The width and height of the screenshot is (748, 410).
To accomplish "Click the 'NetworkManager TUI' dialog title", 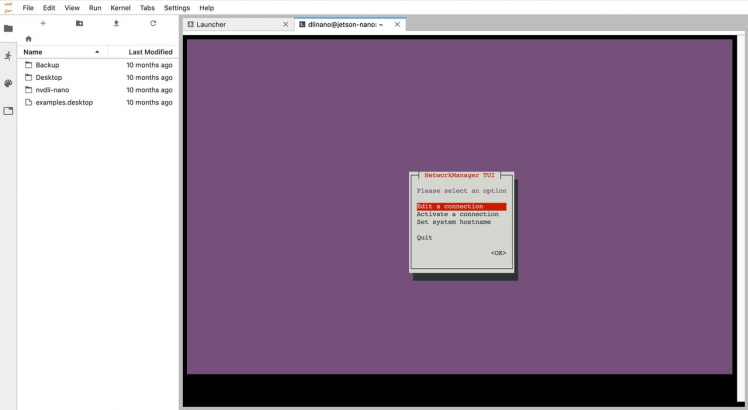I will (459, 175).
